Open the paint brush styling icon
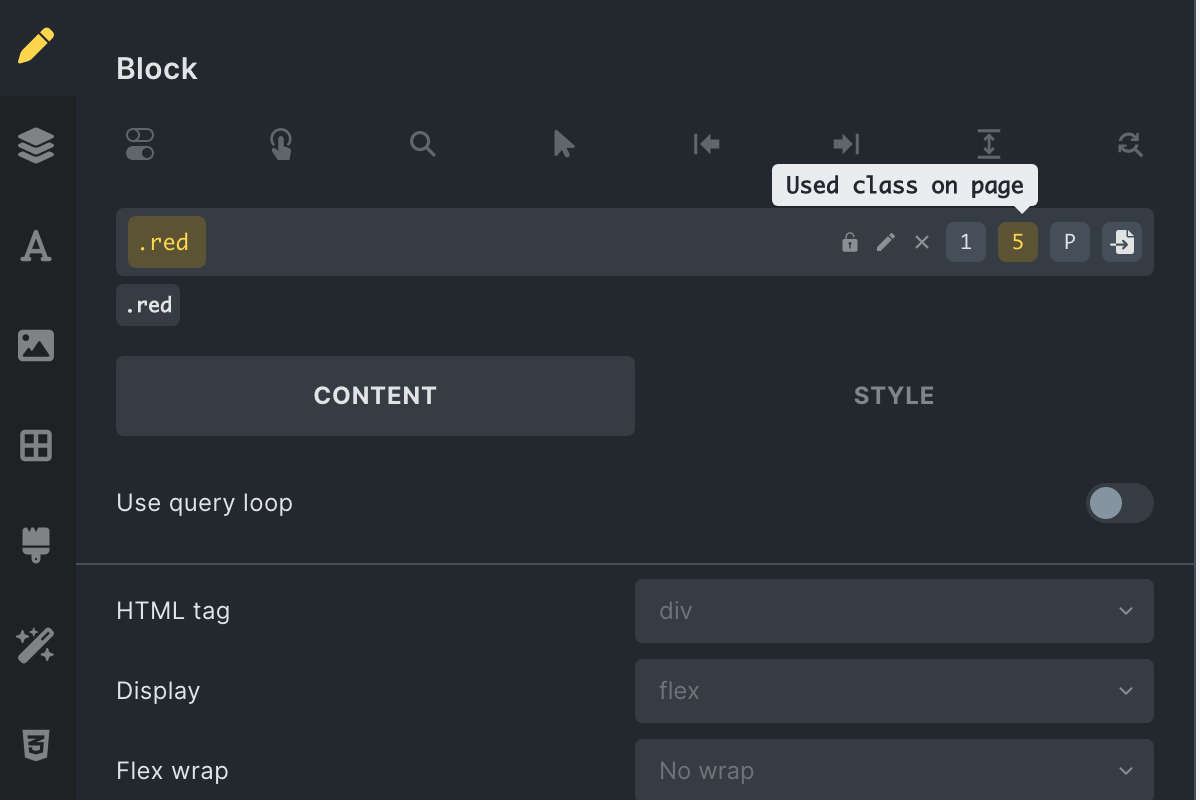The height and width of the screenshot is (800, 1200). pos(36,545)
